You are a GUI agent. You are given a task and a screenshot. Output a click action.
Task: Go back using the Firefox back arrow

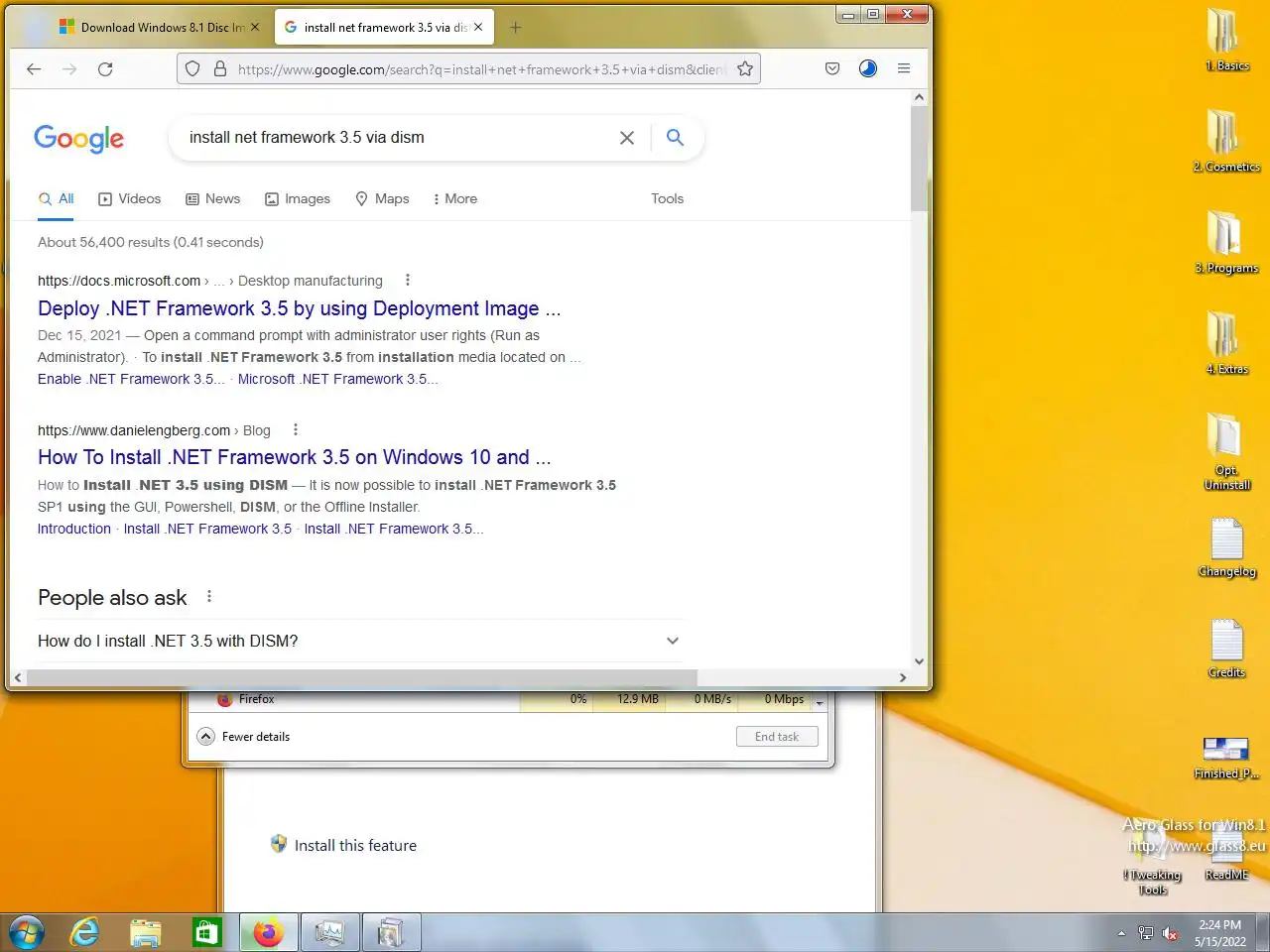[x=34, y=68]
